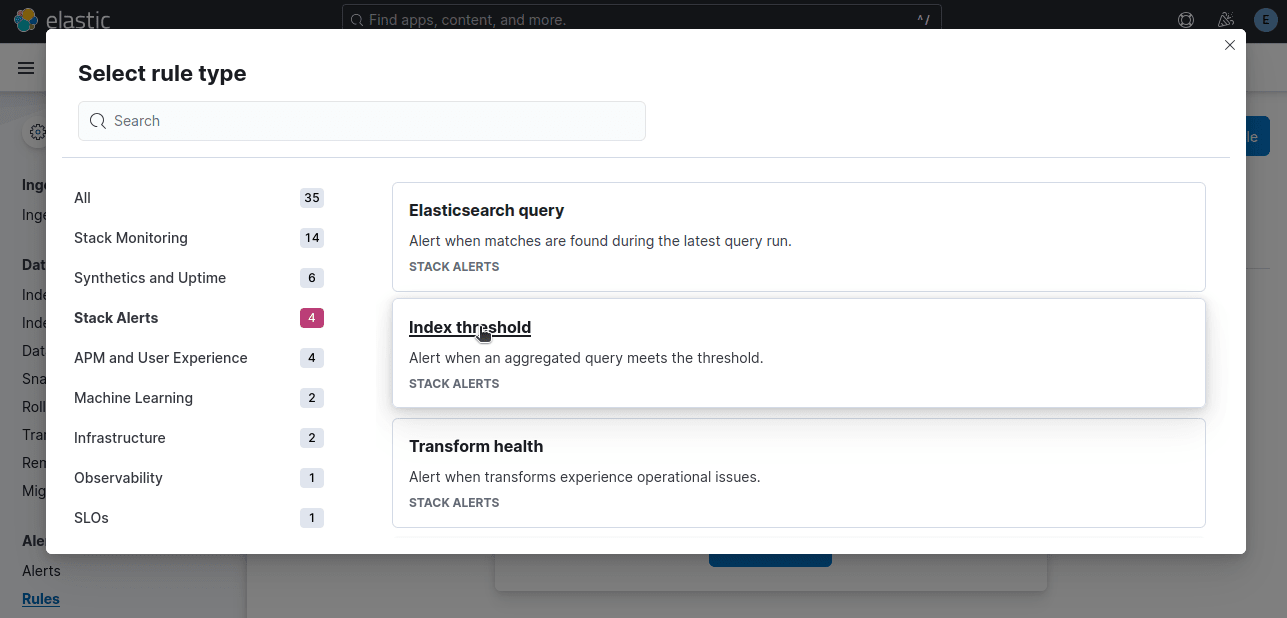Click 'Alert when matches are found' description
This screenshot has width=1287, height=618.
[600, 241]
